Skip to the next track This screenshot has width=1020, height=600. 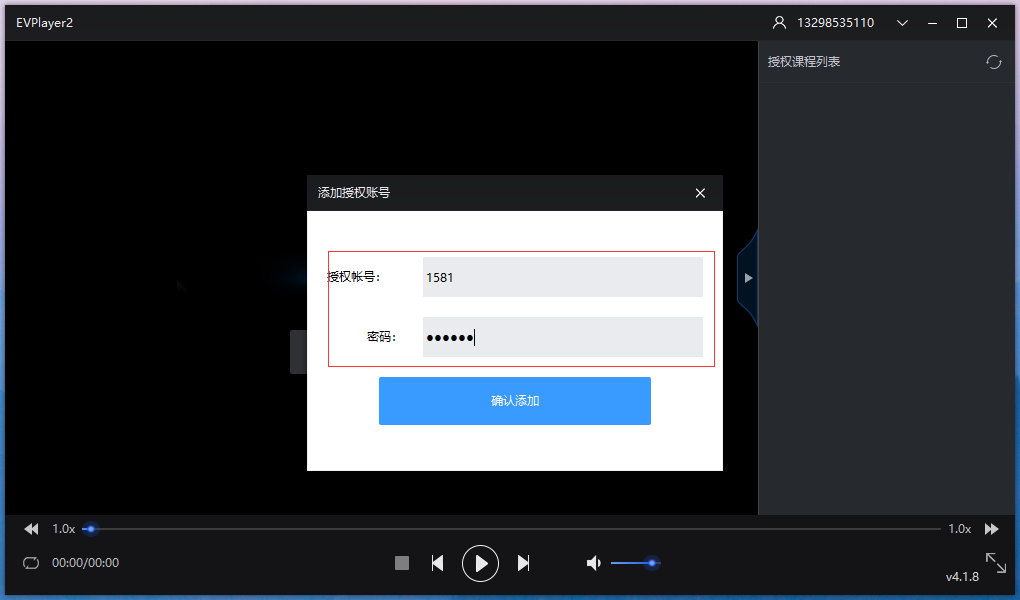click(x=523, y=563)
